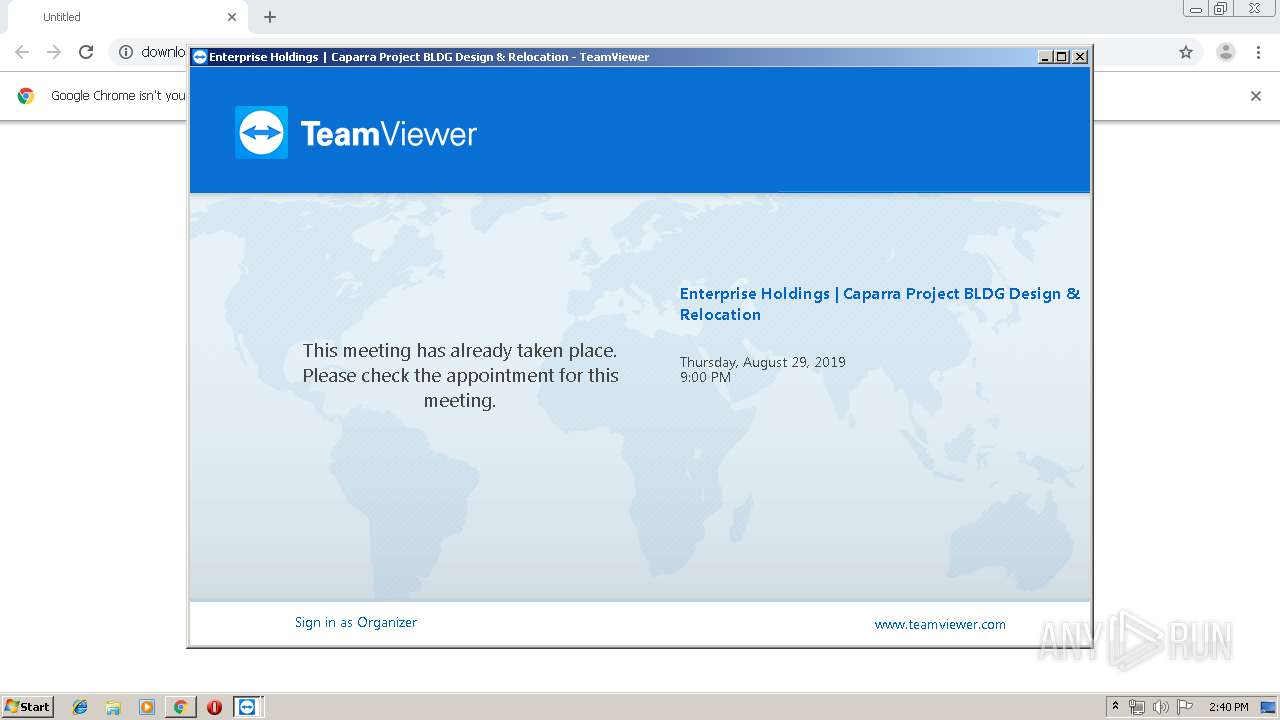Show hidden system tray icons
Screen dimensions: 1280x720
coord(1115,707)
